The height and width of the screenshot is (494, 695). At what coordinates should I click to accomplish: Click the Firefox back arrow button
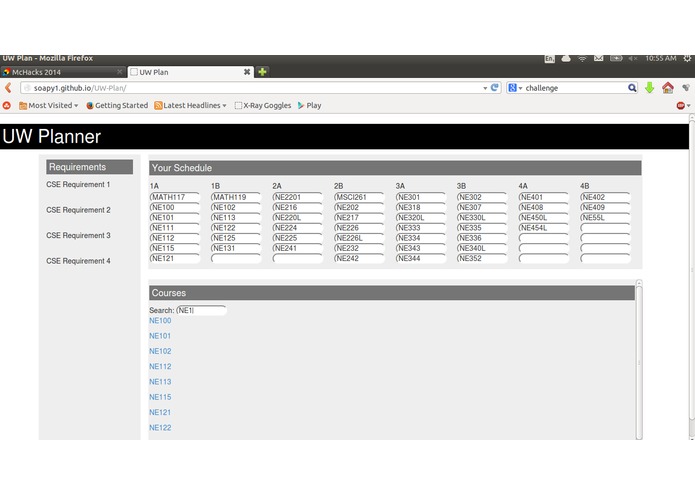pyautogui.click(x=8, y=88)
